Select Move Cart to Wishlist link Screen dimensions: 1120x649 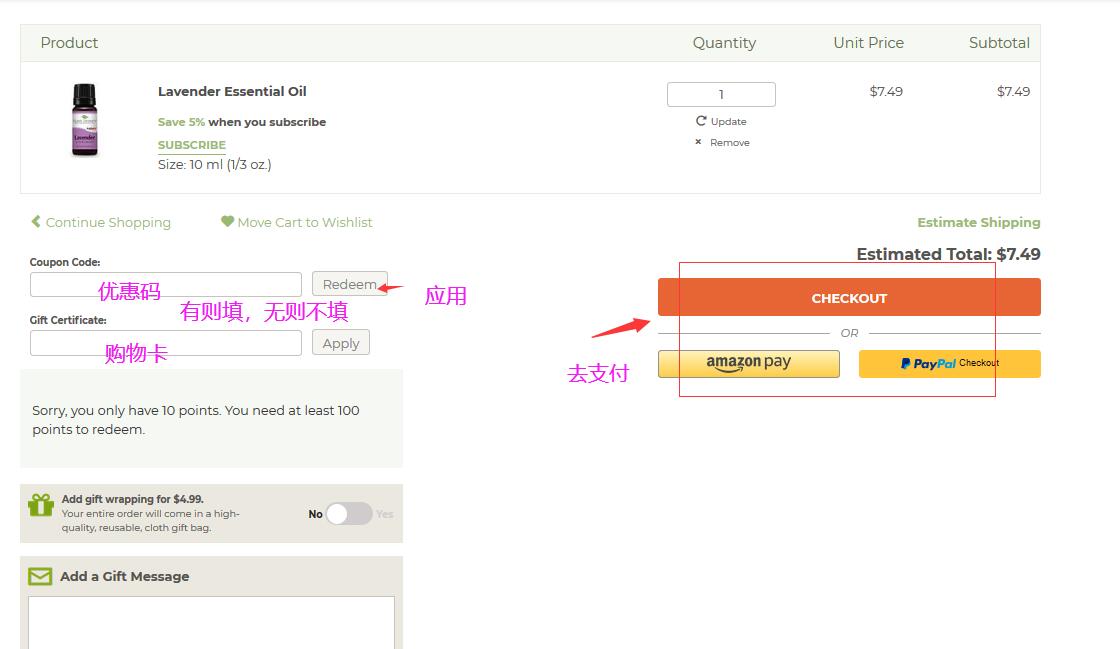click(x=305, y=222)
